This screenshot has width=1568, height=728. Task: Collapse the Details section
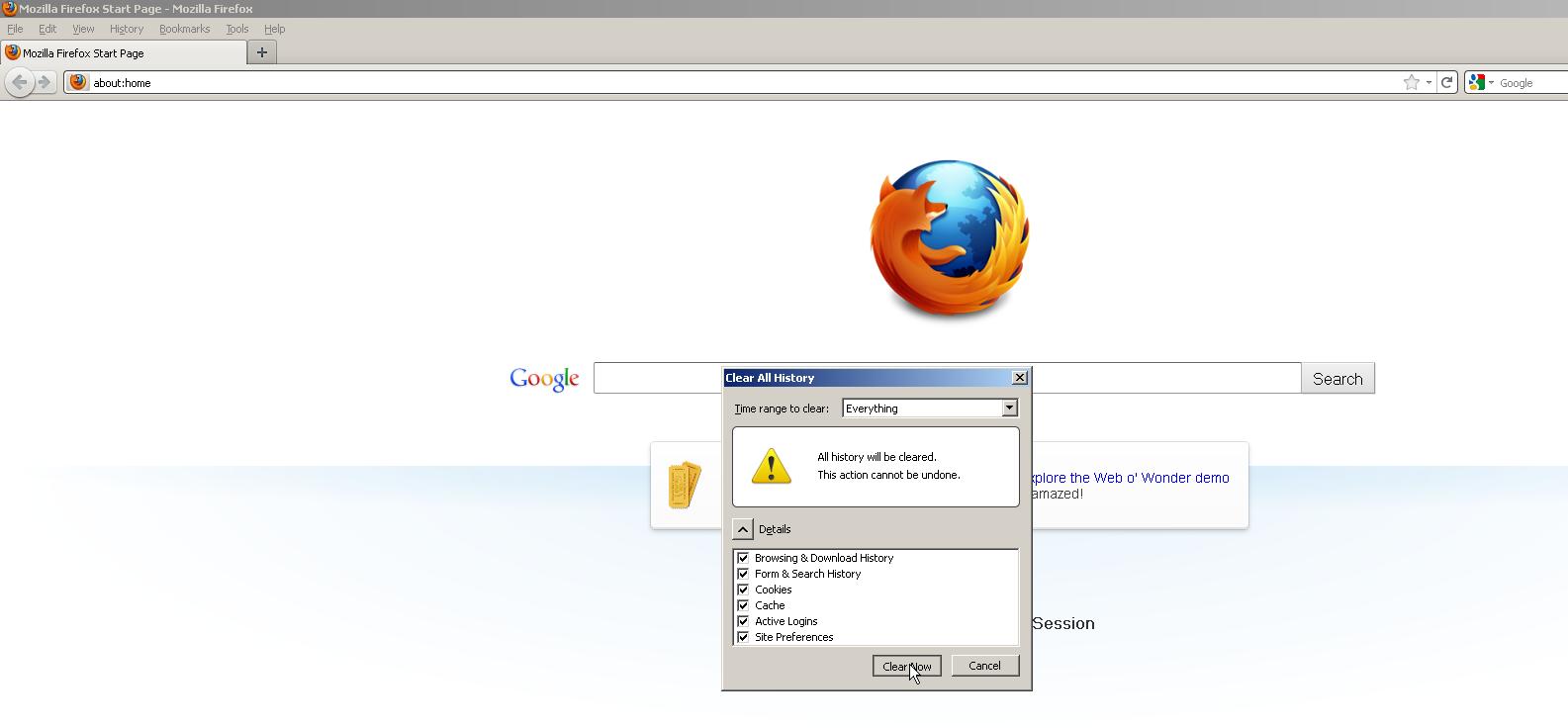743,529
